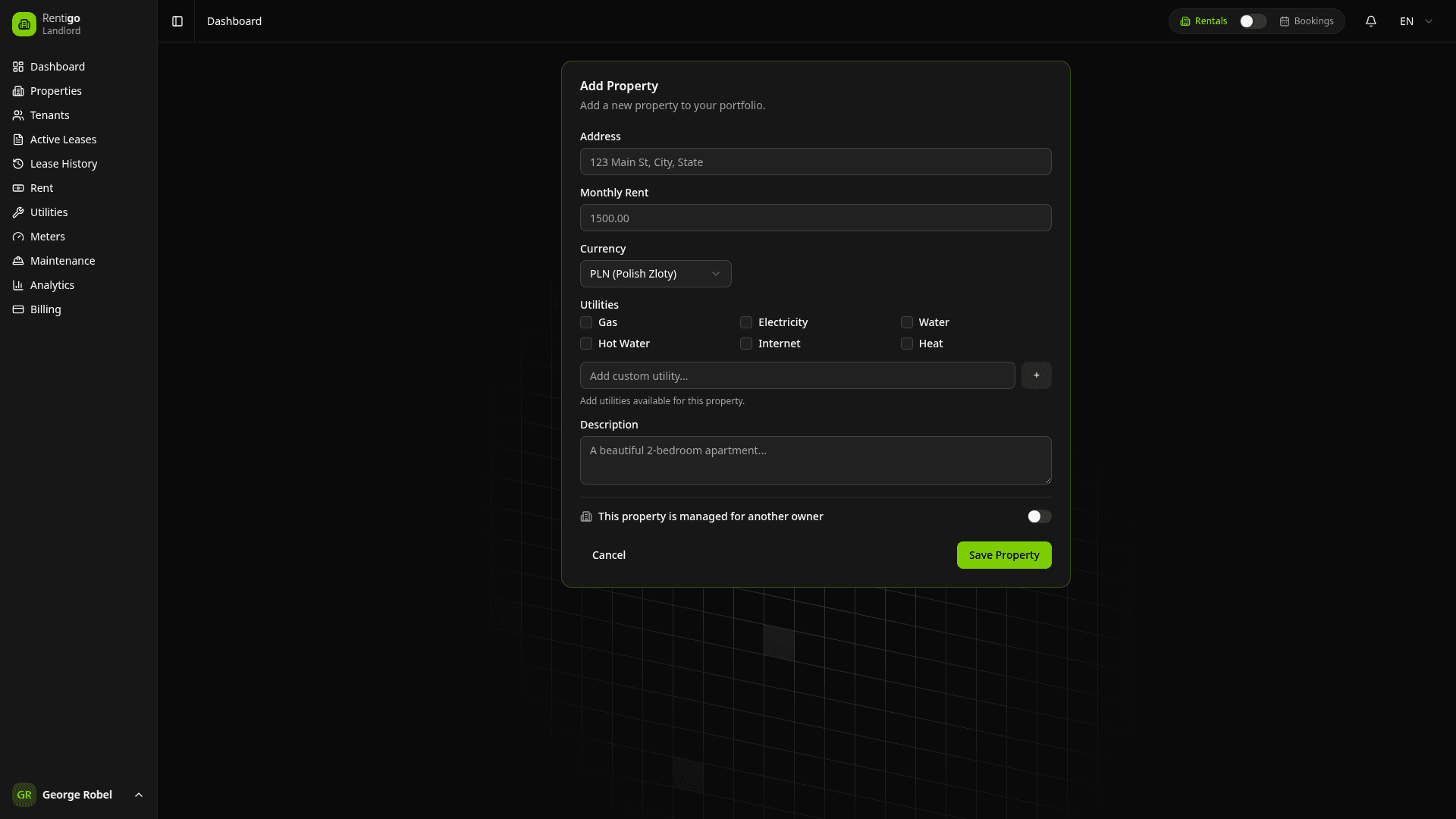Enable the Internet utility checkbox

click(x=746, y=344)
